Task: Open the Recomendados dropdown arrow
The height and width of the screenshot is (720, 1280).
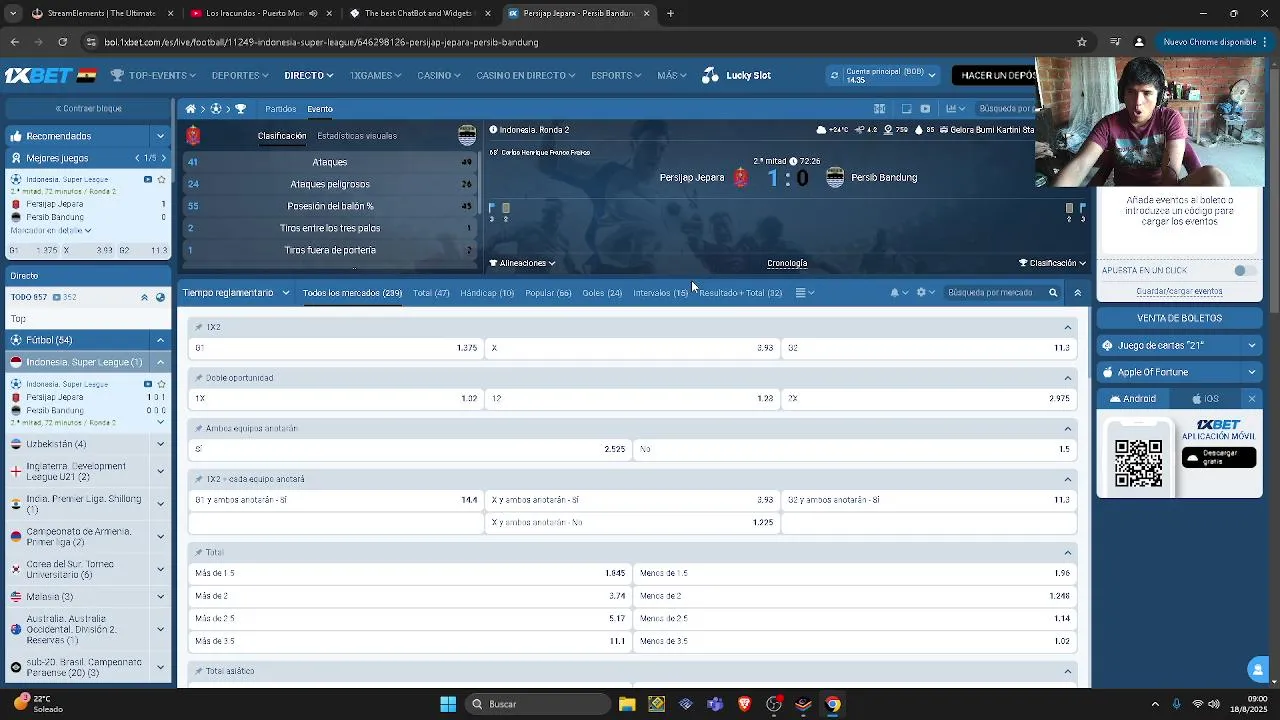Action: click(x=160, y=136)
